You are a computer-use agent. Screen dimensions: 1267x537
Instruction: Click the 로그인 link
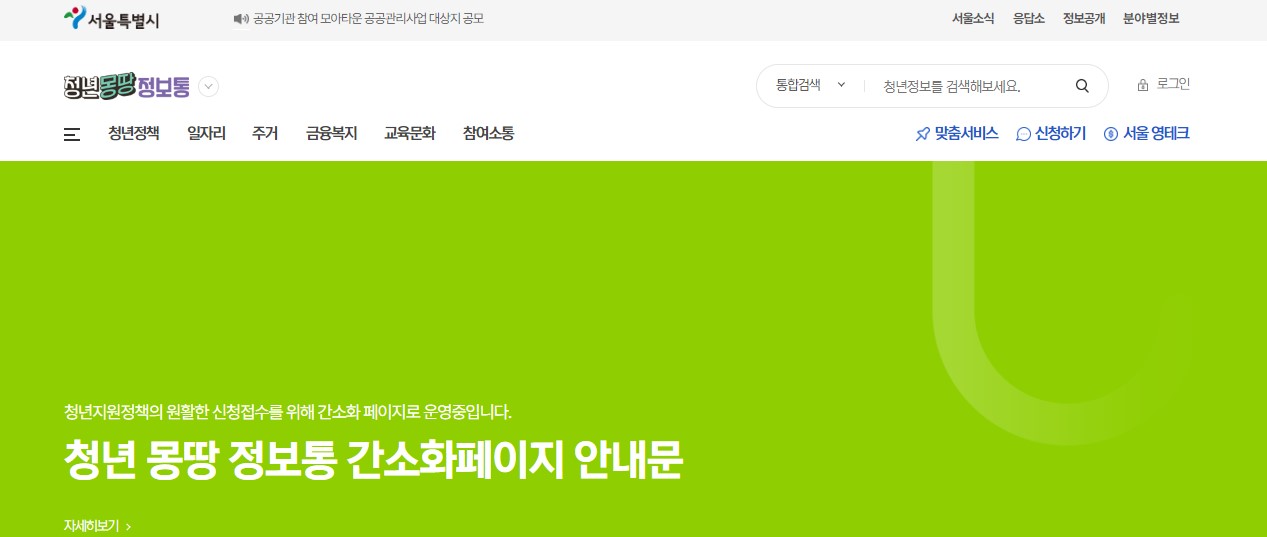tap(1173, 84)
